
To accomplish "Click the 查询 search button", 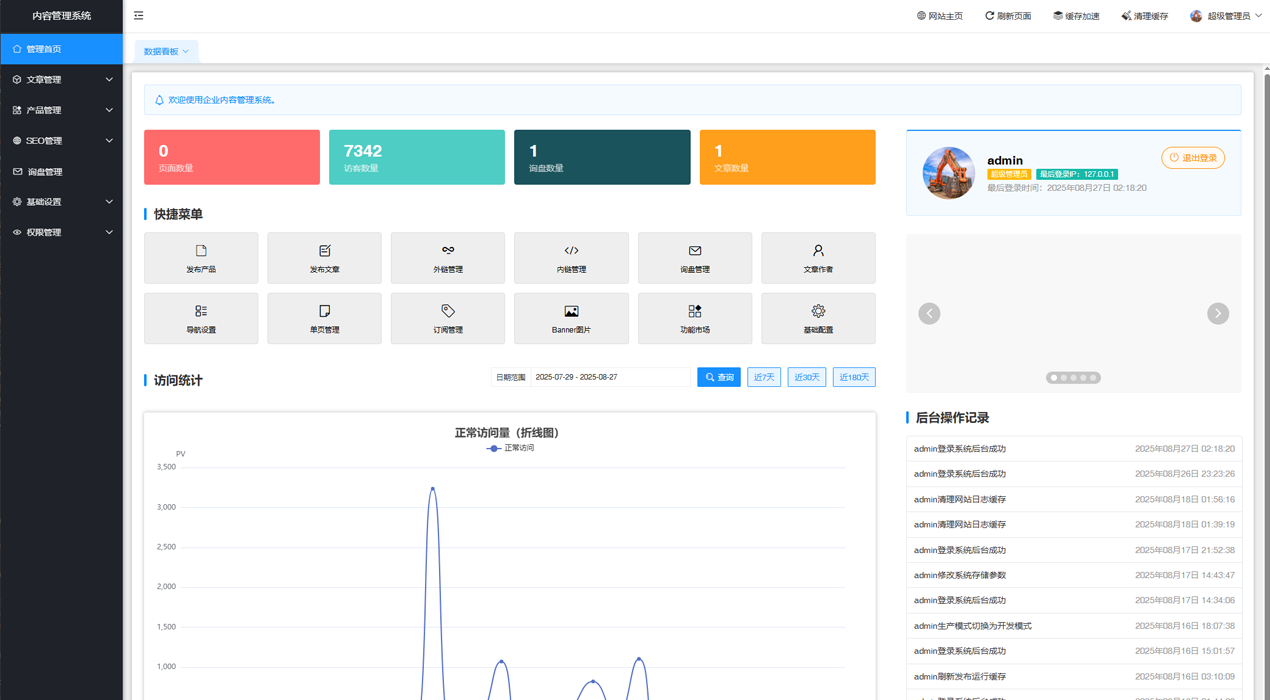I will coord(718,377).
